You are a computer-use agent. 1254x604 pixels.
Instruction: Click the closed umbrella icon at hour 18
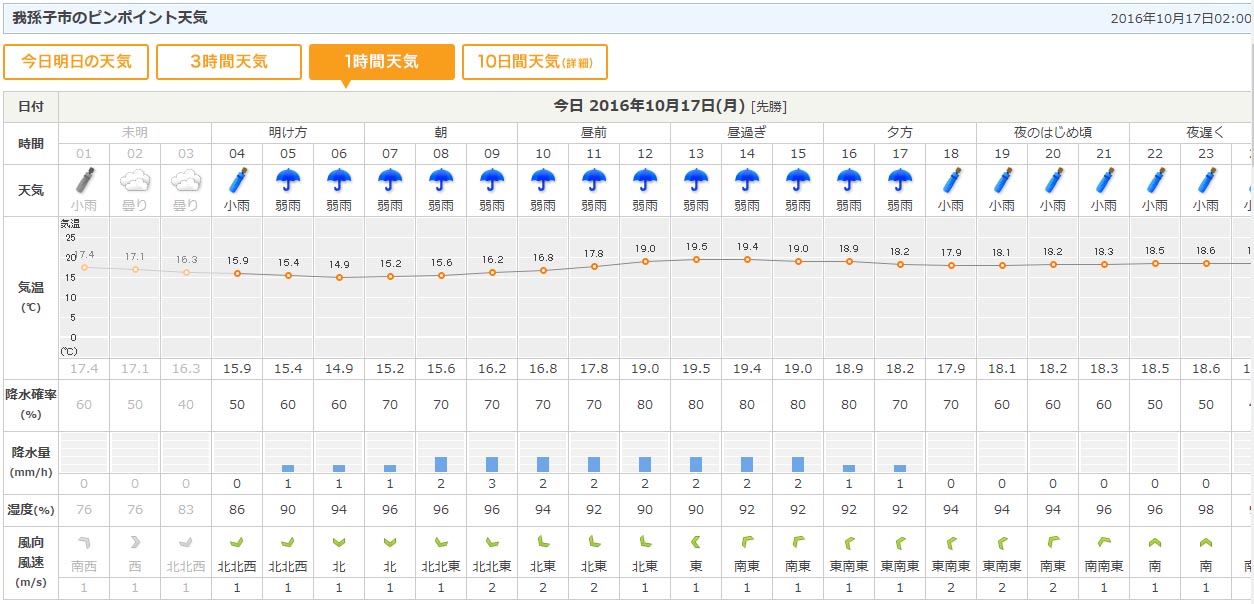pos(951,180)
